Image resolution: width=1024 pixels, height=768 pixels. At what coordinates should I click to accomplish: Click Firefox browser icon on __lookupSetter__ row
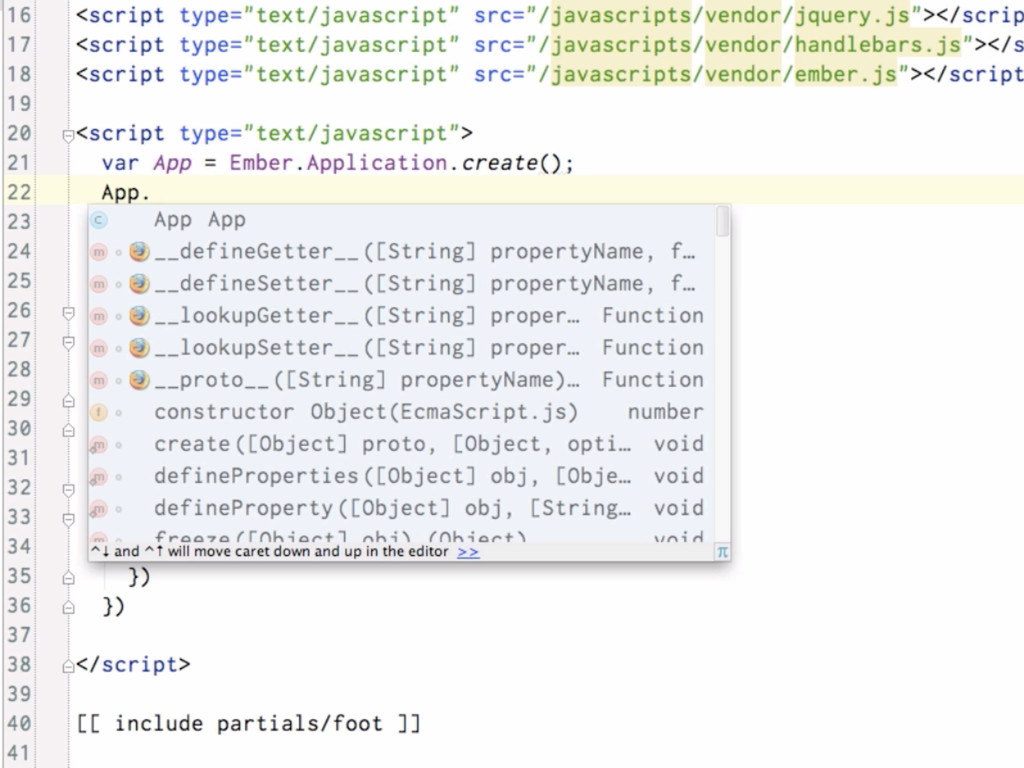click(139, 347)
